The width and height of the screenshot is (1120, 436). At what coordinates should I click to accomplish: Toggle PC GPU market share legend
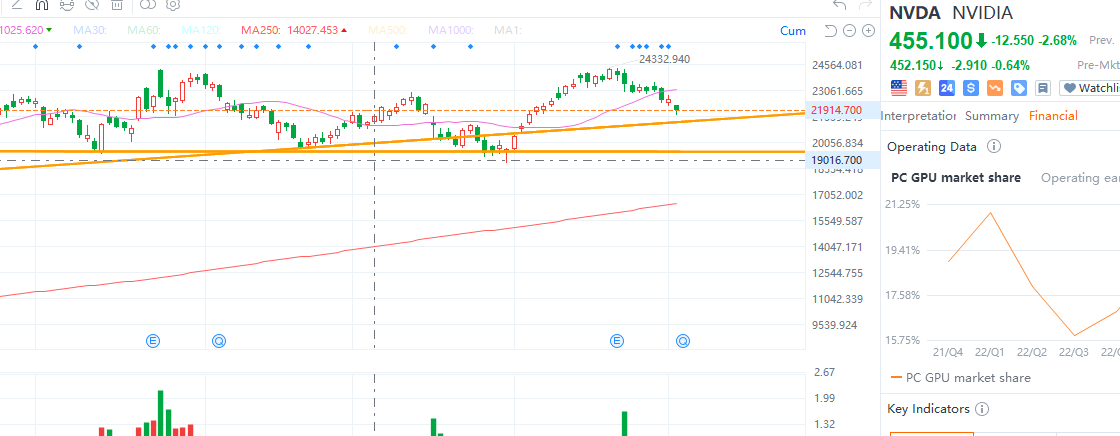pyautogui.click(x=961, y=377)
